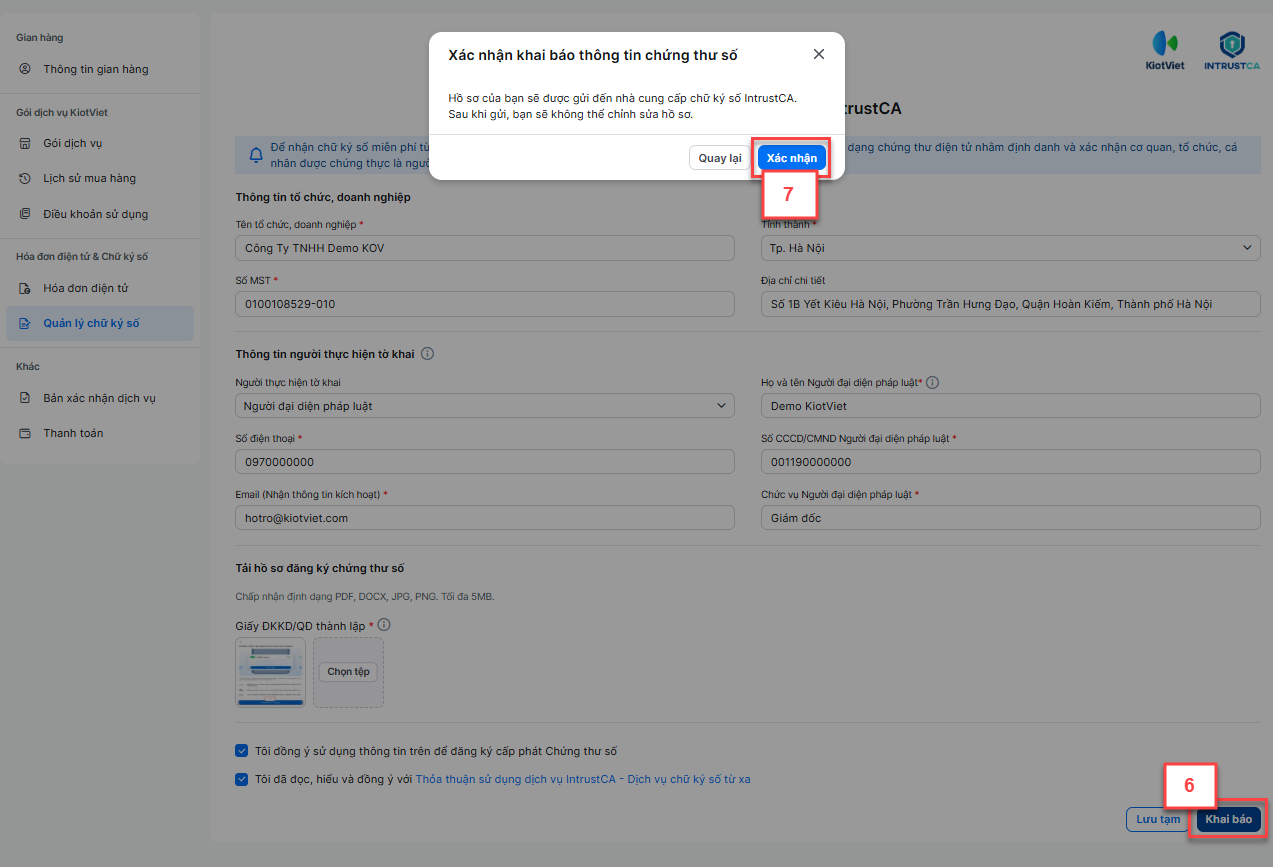Click the Tên tổ chức, doanh nghiệp input field
Image resolution: width=1273 pixels, height=867 pixels.
pyautogui.click(x=485, y=248)
